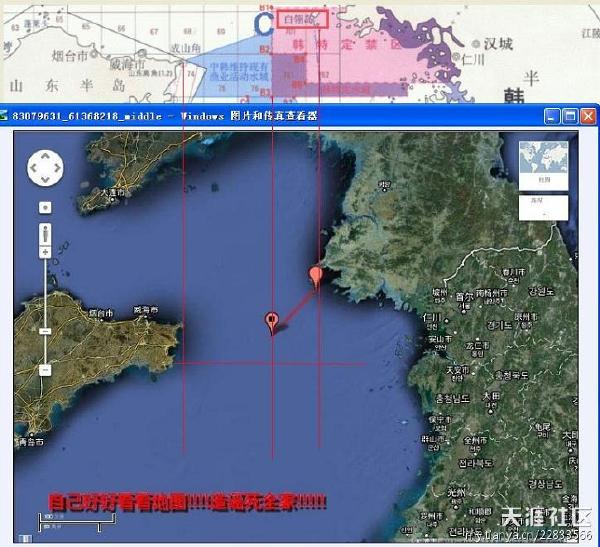Click the small square button below compass
The height and width of the screenshot is (547, 600).
(45, 207)
